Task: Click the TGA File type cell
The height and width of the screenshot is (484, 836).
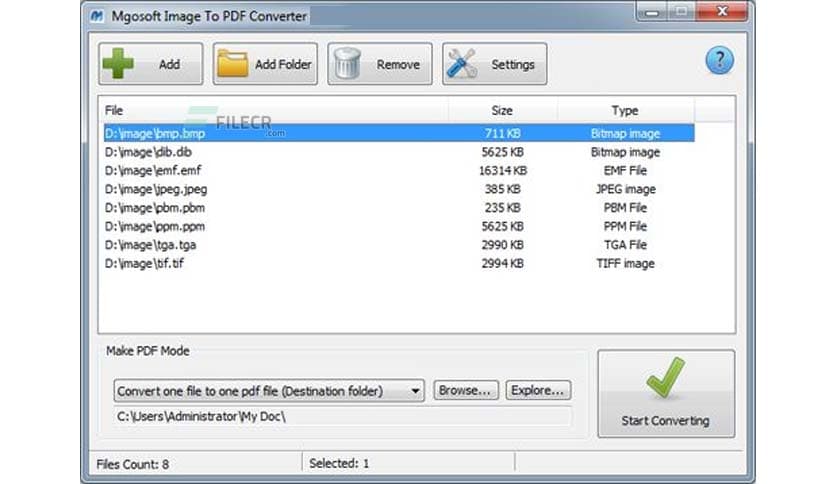Action: click(x=625, y=245)
